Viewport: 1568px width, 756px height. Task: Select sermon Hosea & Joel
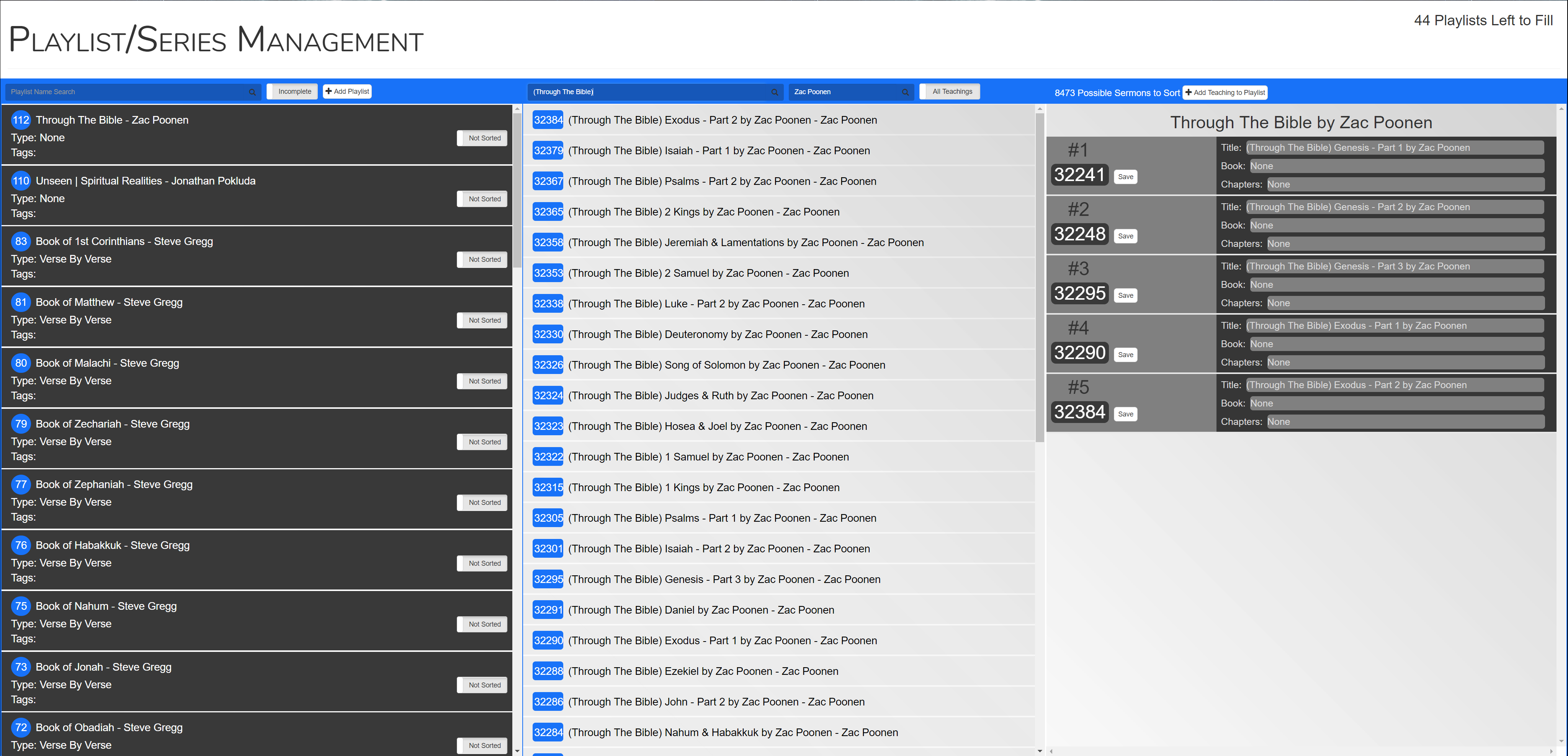click(779, 426)
